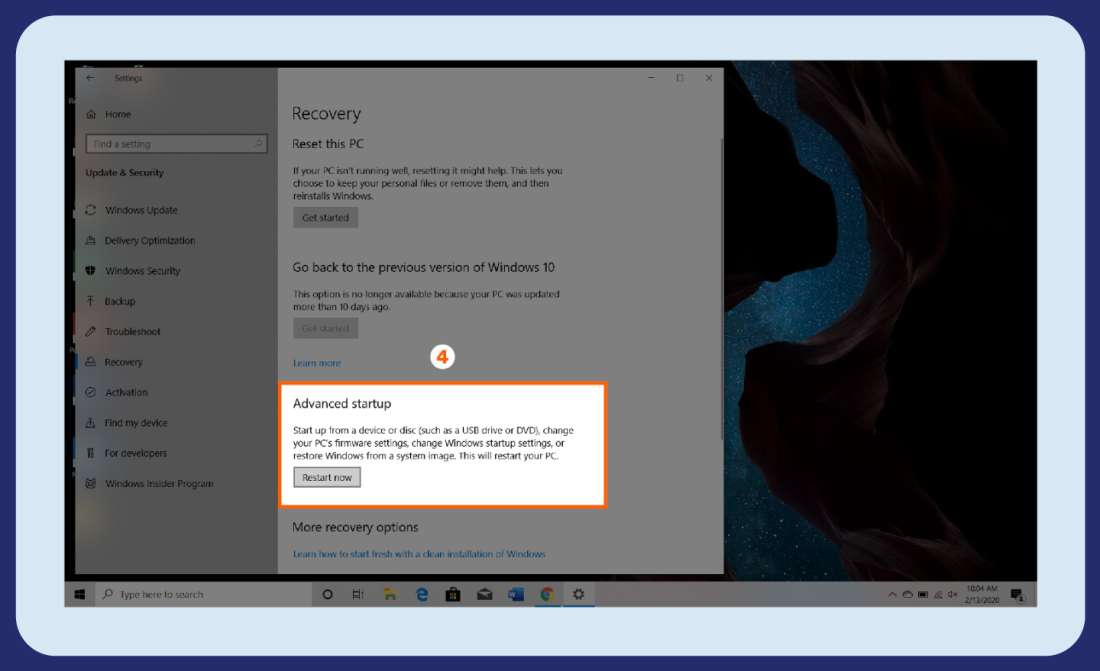Open the clean installation of Windows link
This screenshot has height=671, width=1100.
point(418,553)
